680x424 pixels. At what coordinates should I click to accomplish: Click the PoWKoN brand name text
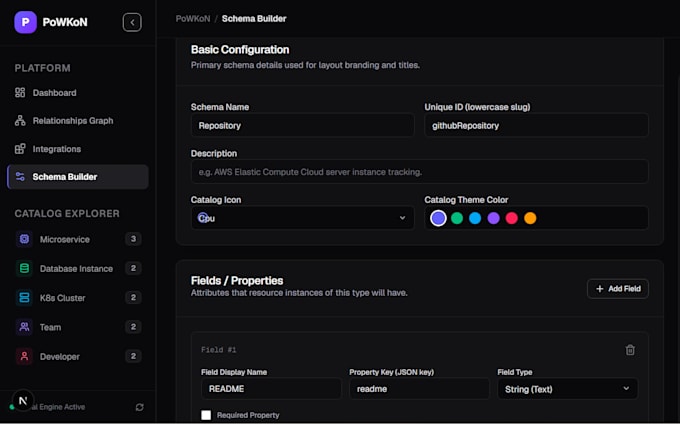pyautogui.click(x=65, y=22)
